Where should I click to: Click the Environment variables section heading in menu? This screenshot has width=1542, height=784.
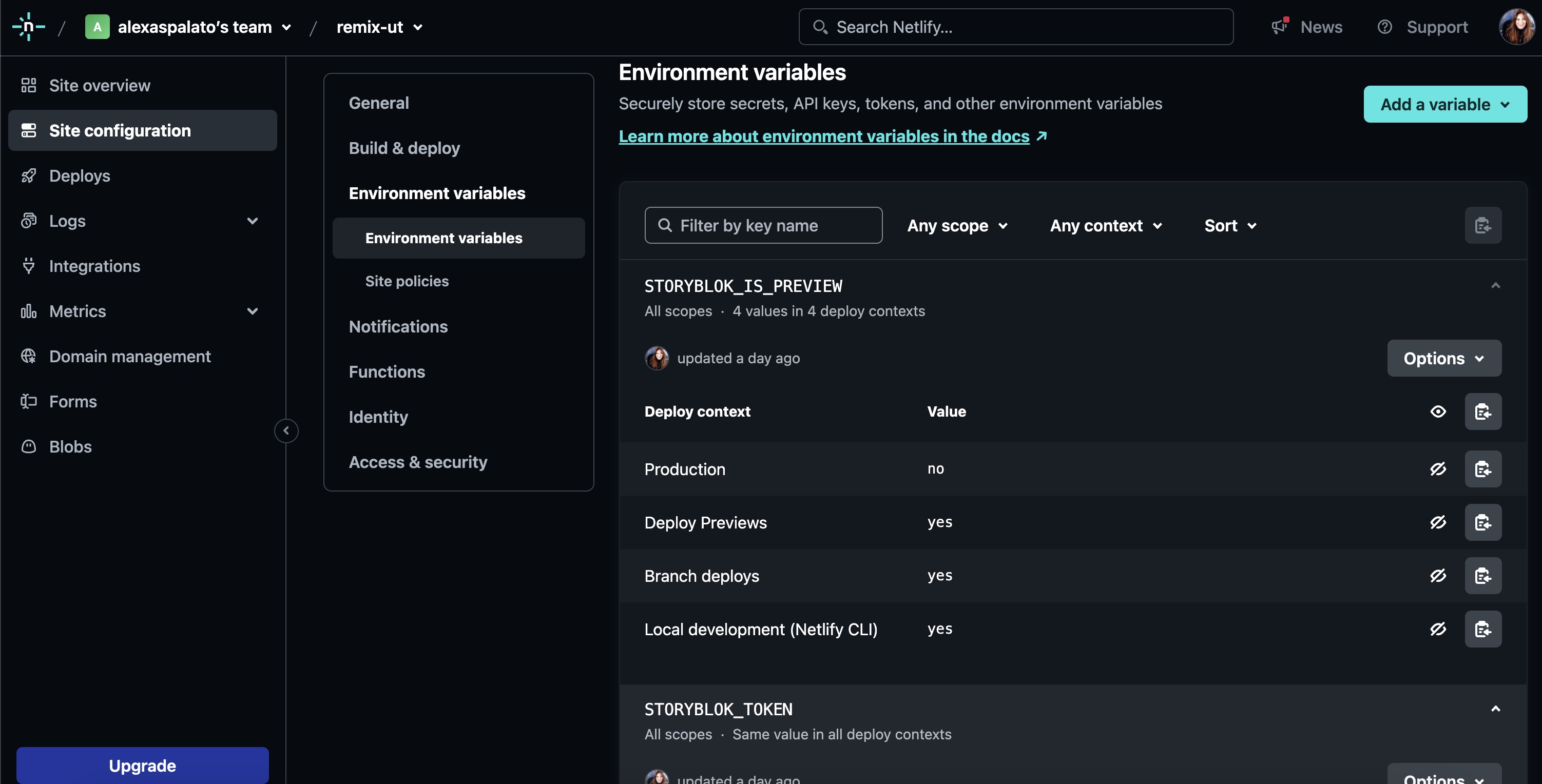(436, 193)
